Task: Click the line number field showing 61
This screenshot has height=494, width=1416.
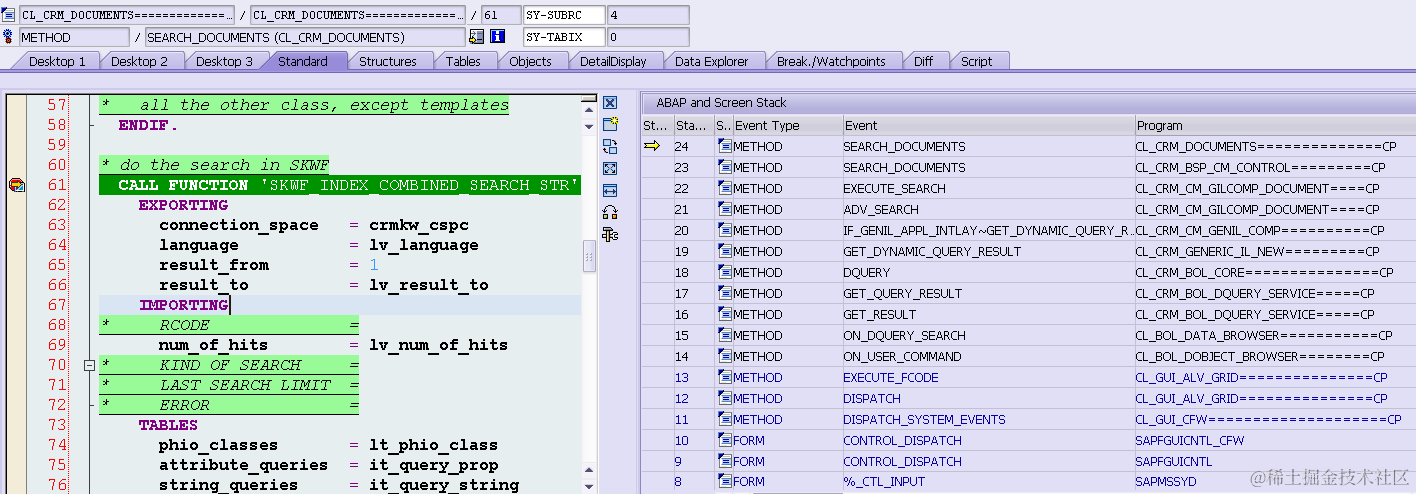Action: pos(500,15)
